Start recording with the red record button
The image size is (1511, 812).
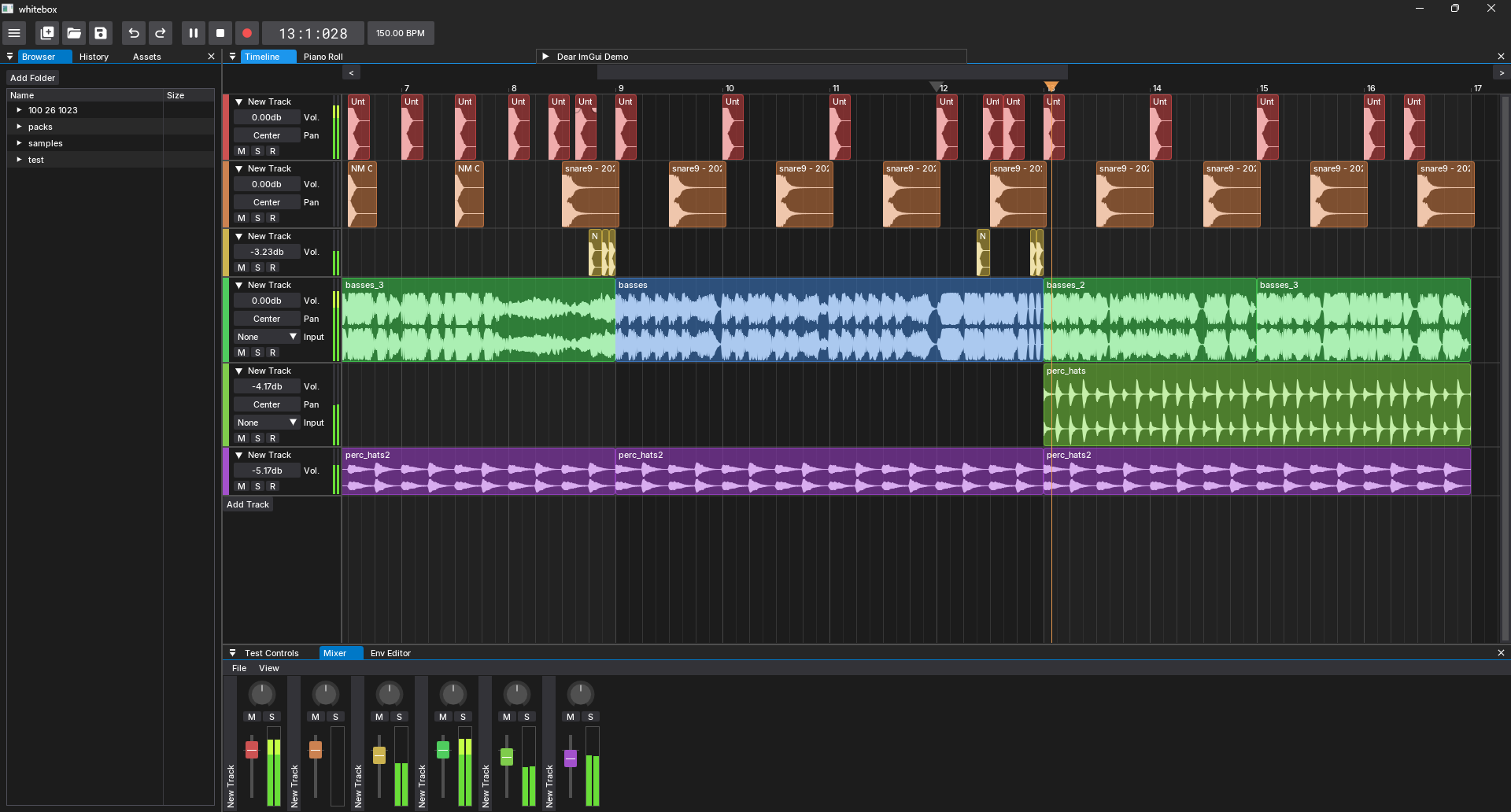247,33
